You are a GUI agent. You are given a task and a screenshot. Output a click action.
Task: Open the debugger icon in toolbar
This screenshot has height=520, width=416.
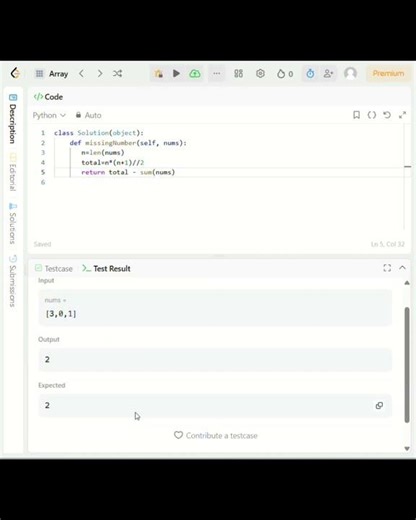click(159, 73)
